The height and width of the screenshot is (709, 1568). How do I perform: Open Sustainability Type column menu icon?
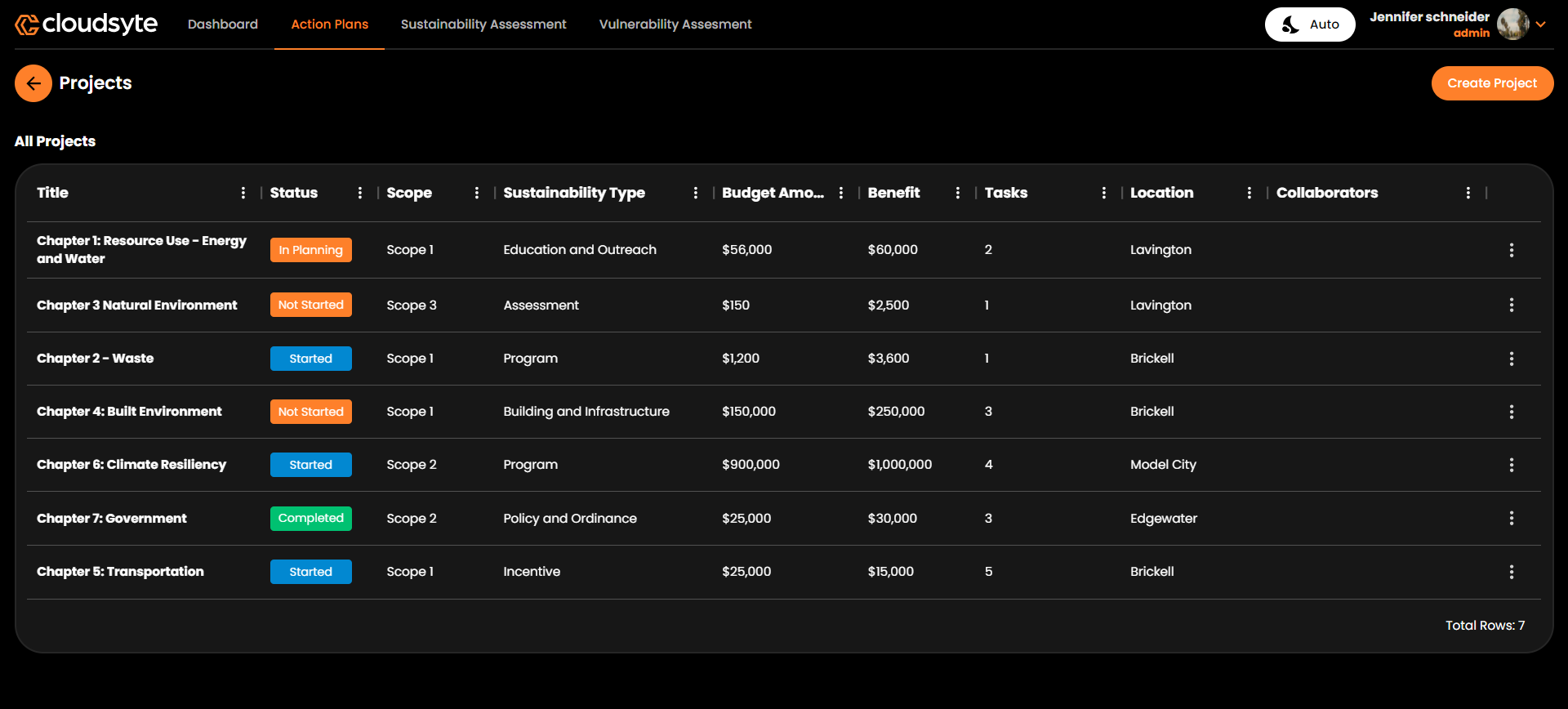coord(695,193)
